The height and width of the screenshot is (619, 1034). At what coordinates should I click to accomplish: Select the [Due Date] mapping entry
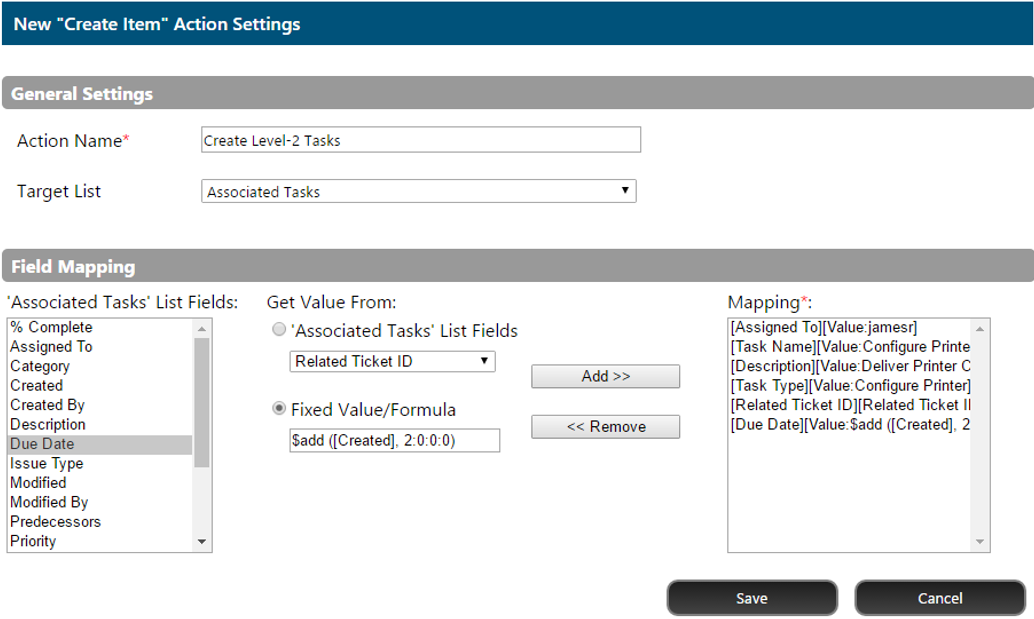click(850, 425)
